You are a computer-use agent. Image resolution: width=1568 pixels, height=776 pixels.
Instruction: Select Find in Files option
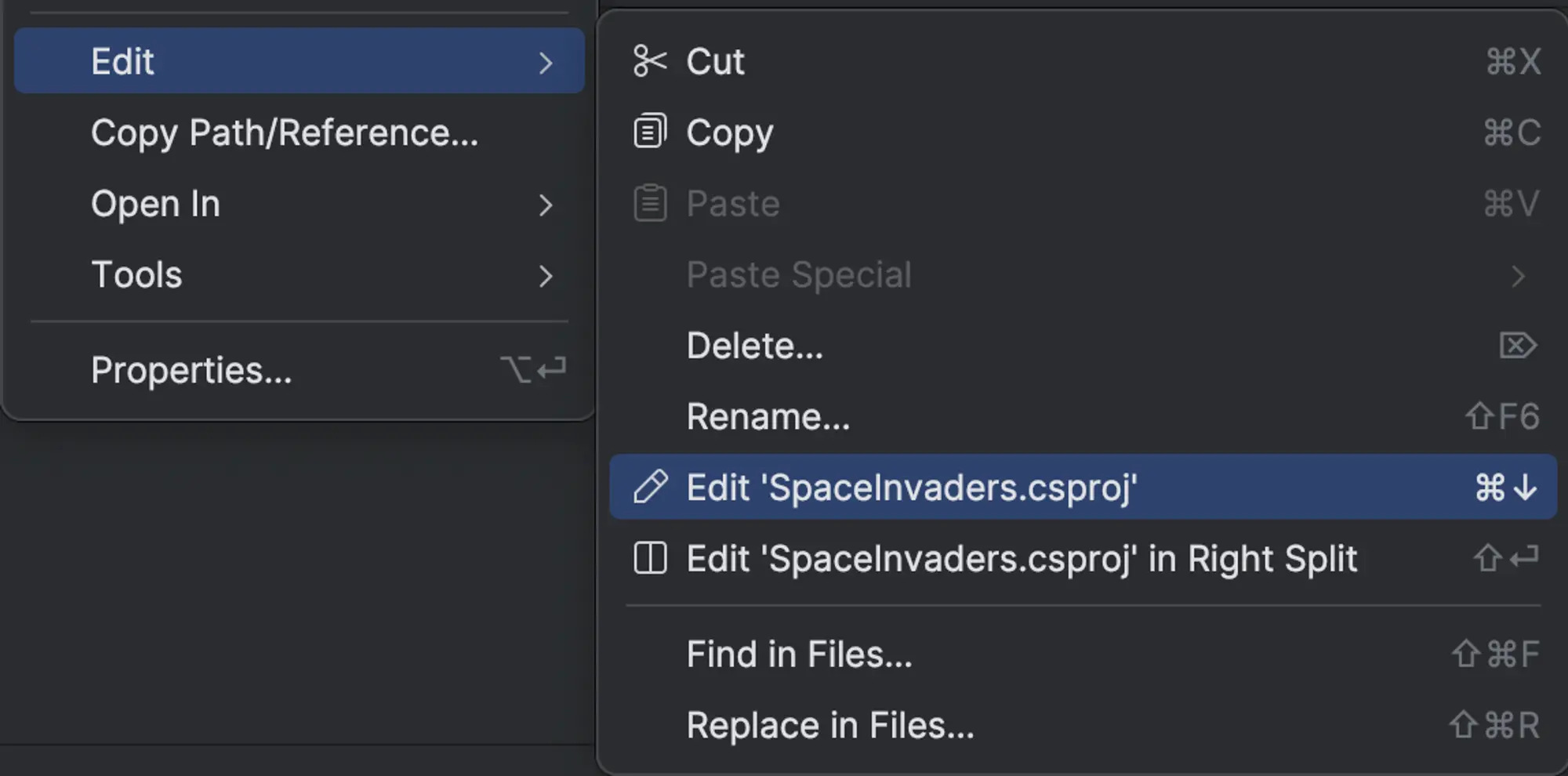point(799,654)
